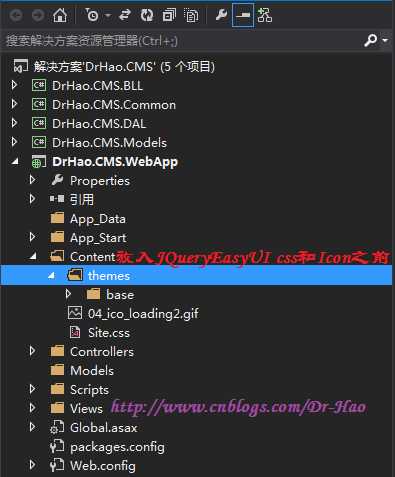Expand the Views folder
This screenshot has height=477, width=395.
click(32, 408)
